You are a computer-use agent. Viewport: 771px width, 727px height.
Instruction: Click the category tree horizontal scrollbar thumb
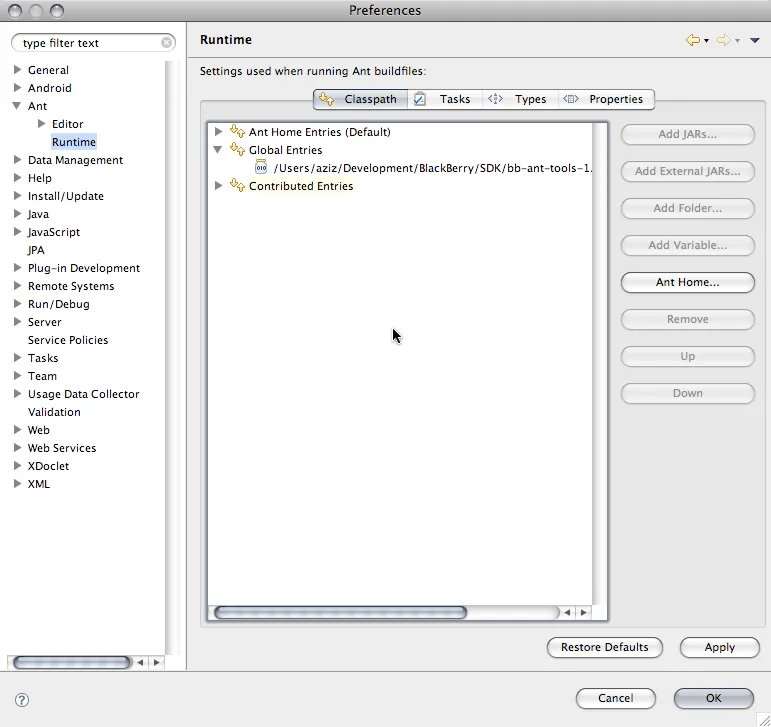coord(72,662)
